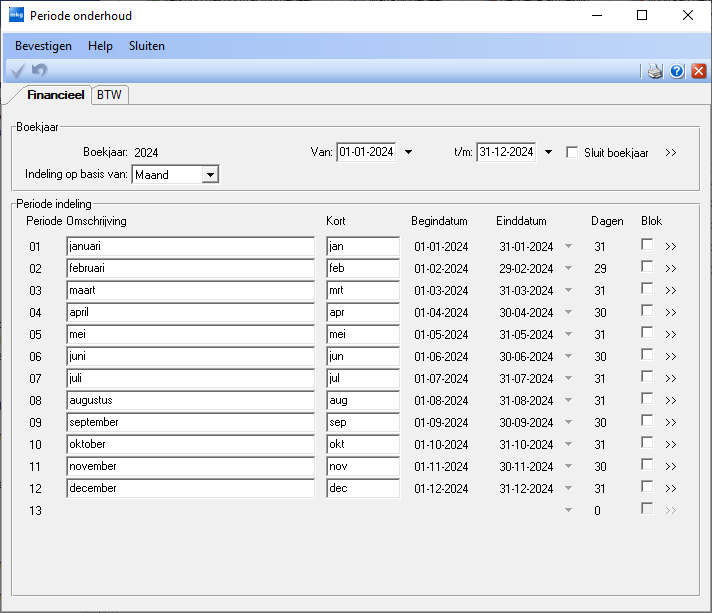Tick the Blok checkbox for december
Viewport: 712px width, 613px height.
[647, 486]
